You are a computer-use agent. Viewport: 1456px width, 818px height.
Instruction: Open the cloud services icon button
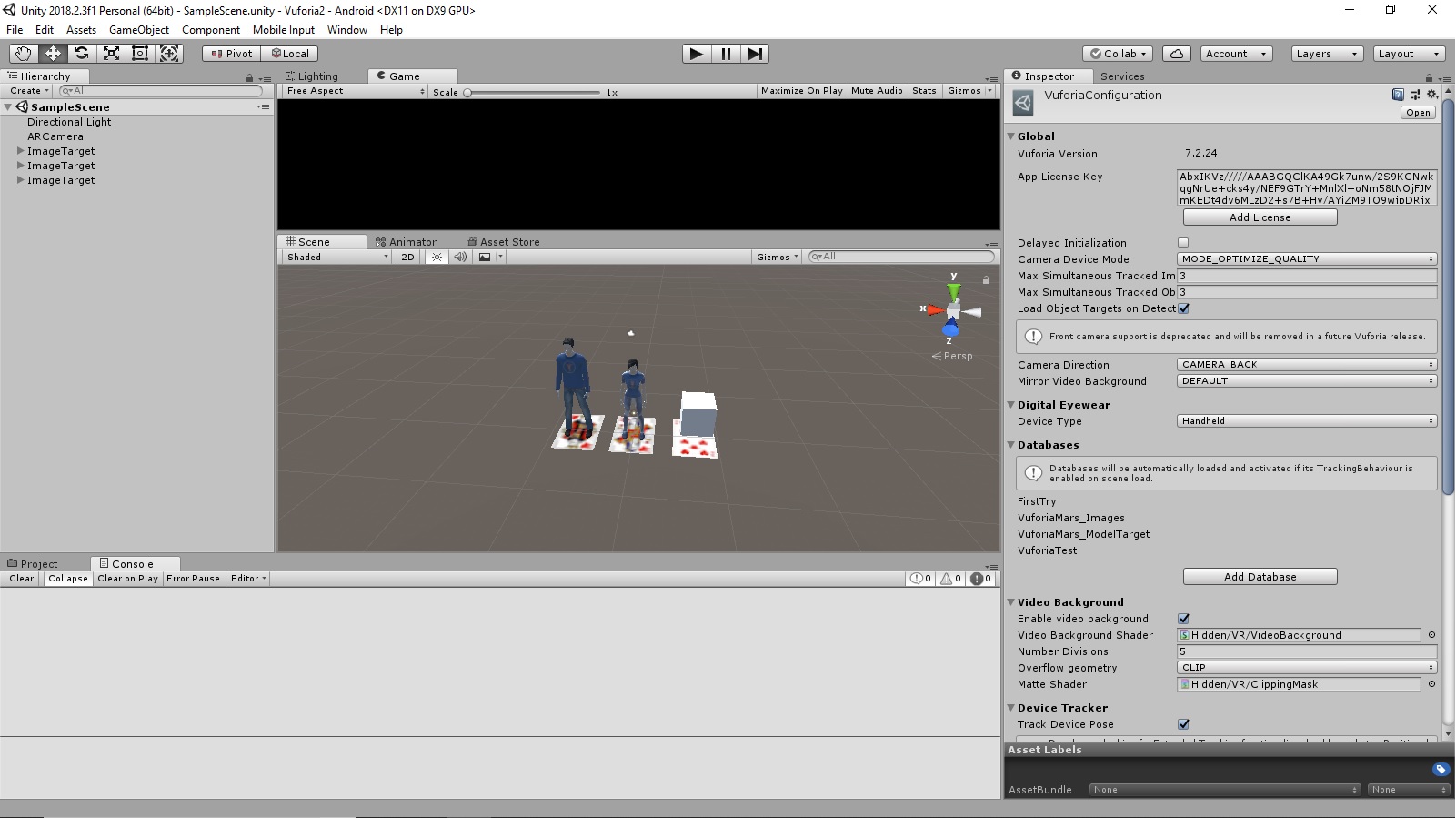coord(1177,54)
